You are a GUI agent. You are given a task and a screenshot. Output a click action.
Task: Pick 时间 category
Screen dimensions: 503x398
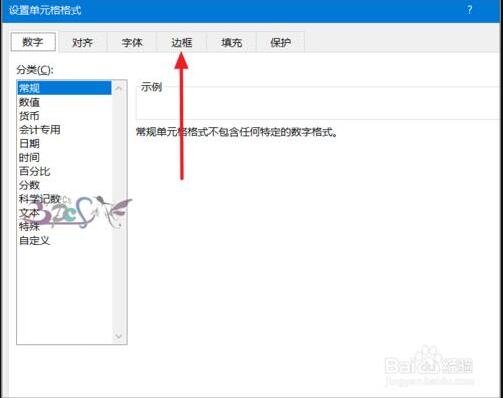click(64, 157)
